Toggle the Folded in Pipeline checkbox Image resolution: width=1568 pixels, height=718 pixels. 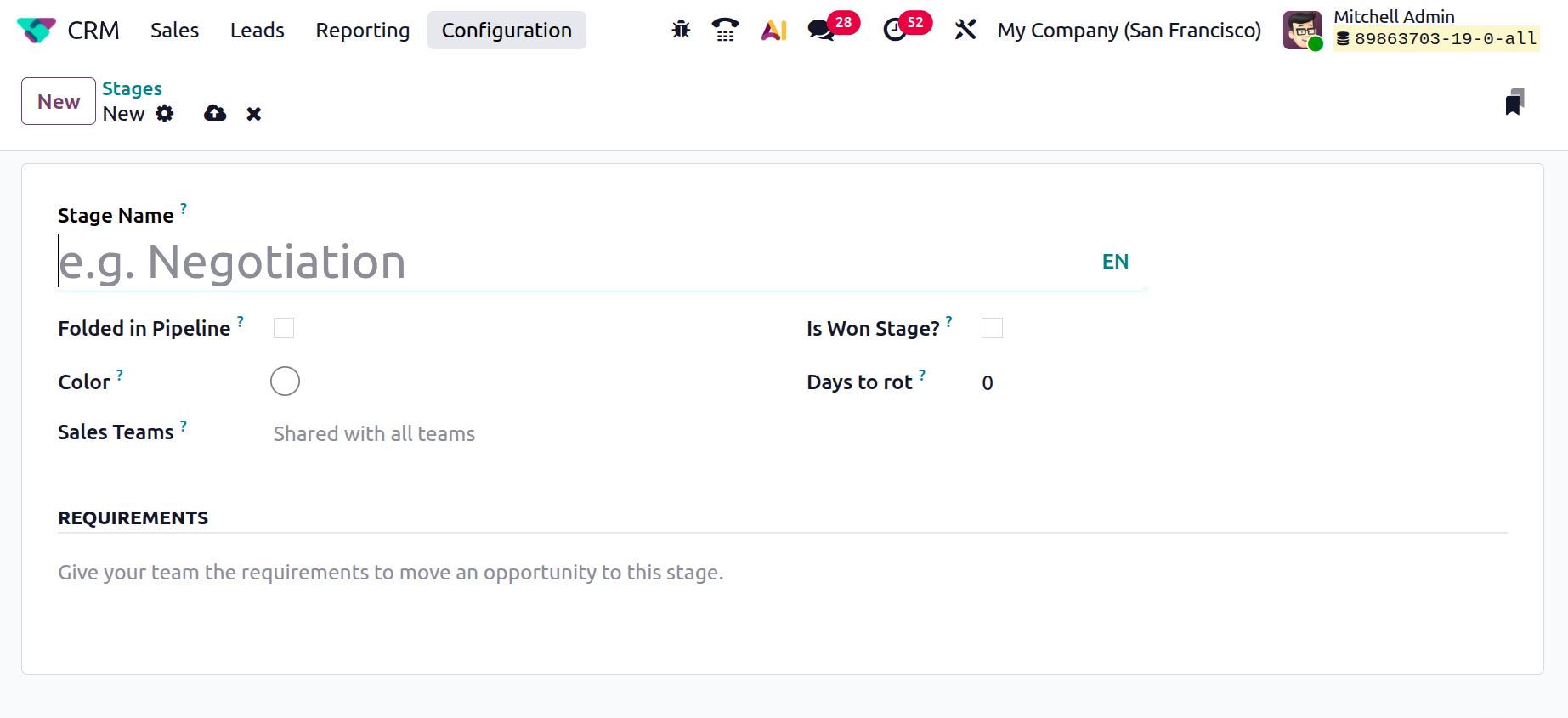pyautogui.click(x=284, y=328)
